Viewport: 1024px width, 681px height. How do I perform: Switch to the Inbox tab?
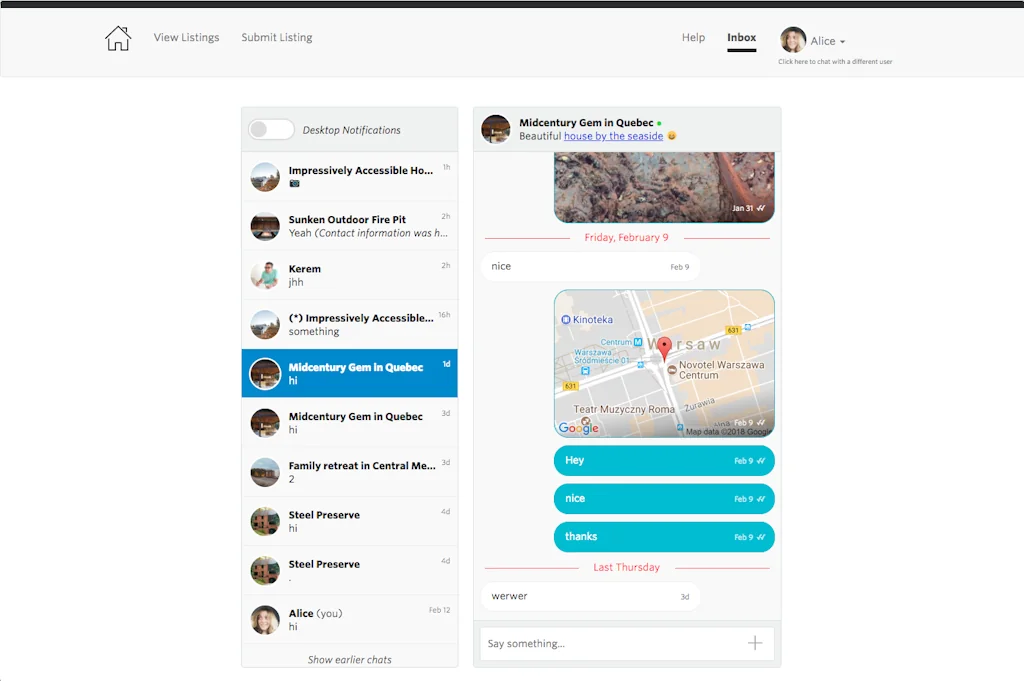pyautogui.click(x=741, y=37)
